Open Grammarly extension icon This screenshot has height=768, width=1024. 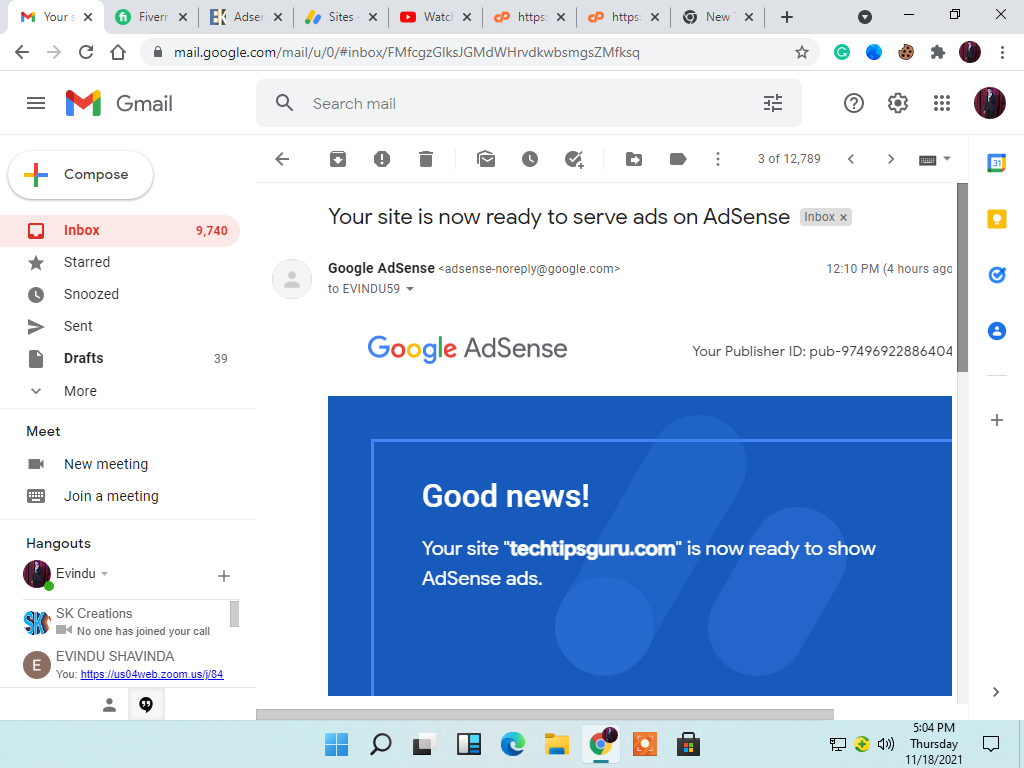(842, 52)
